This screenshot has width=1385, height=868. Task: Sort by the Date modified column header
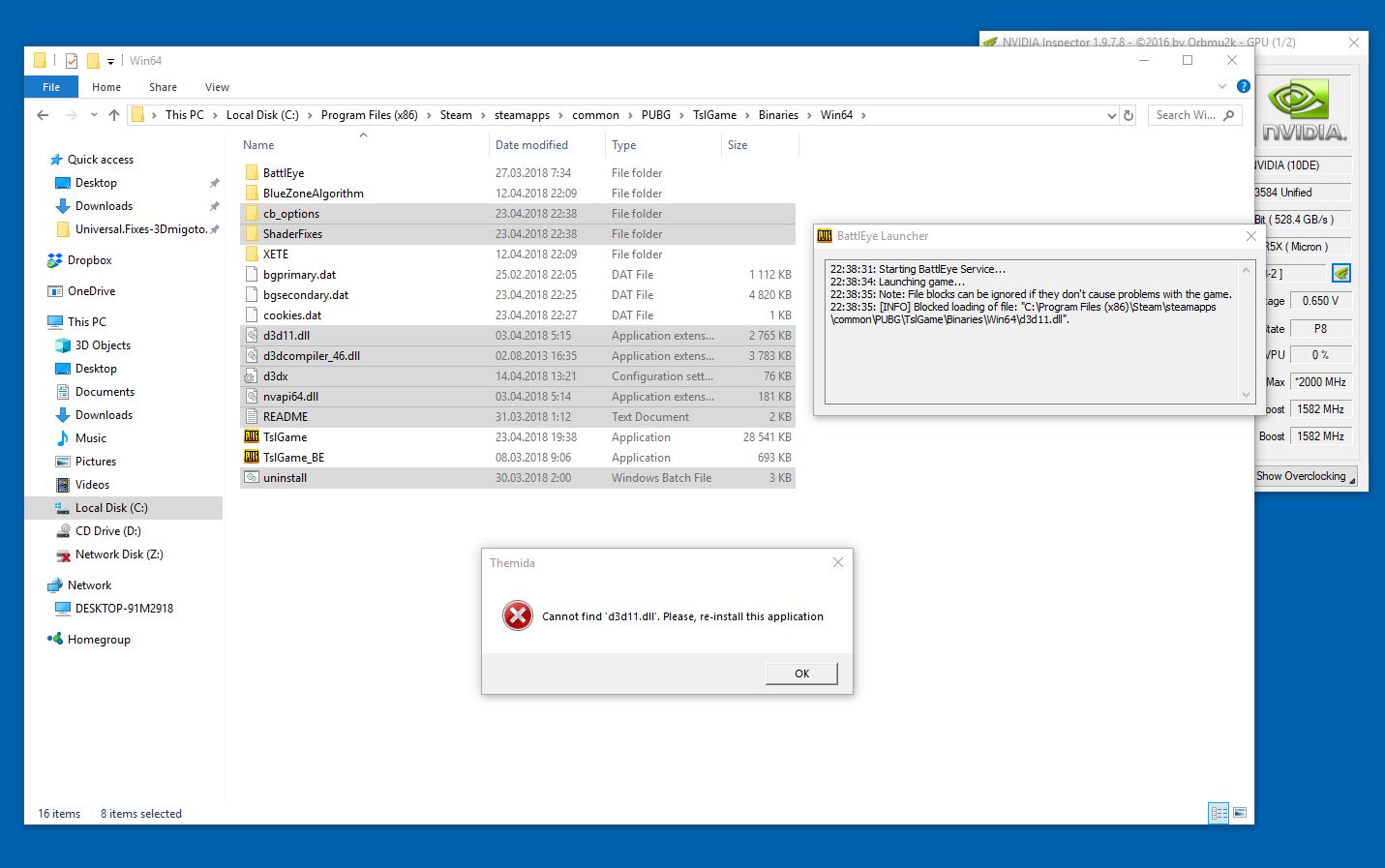547,145
